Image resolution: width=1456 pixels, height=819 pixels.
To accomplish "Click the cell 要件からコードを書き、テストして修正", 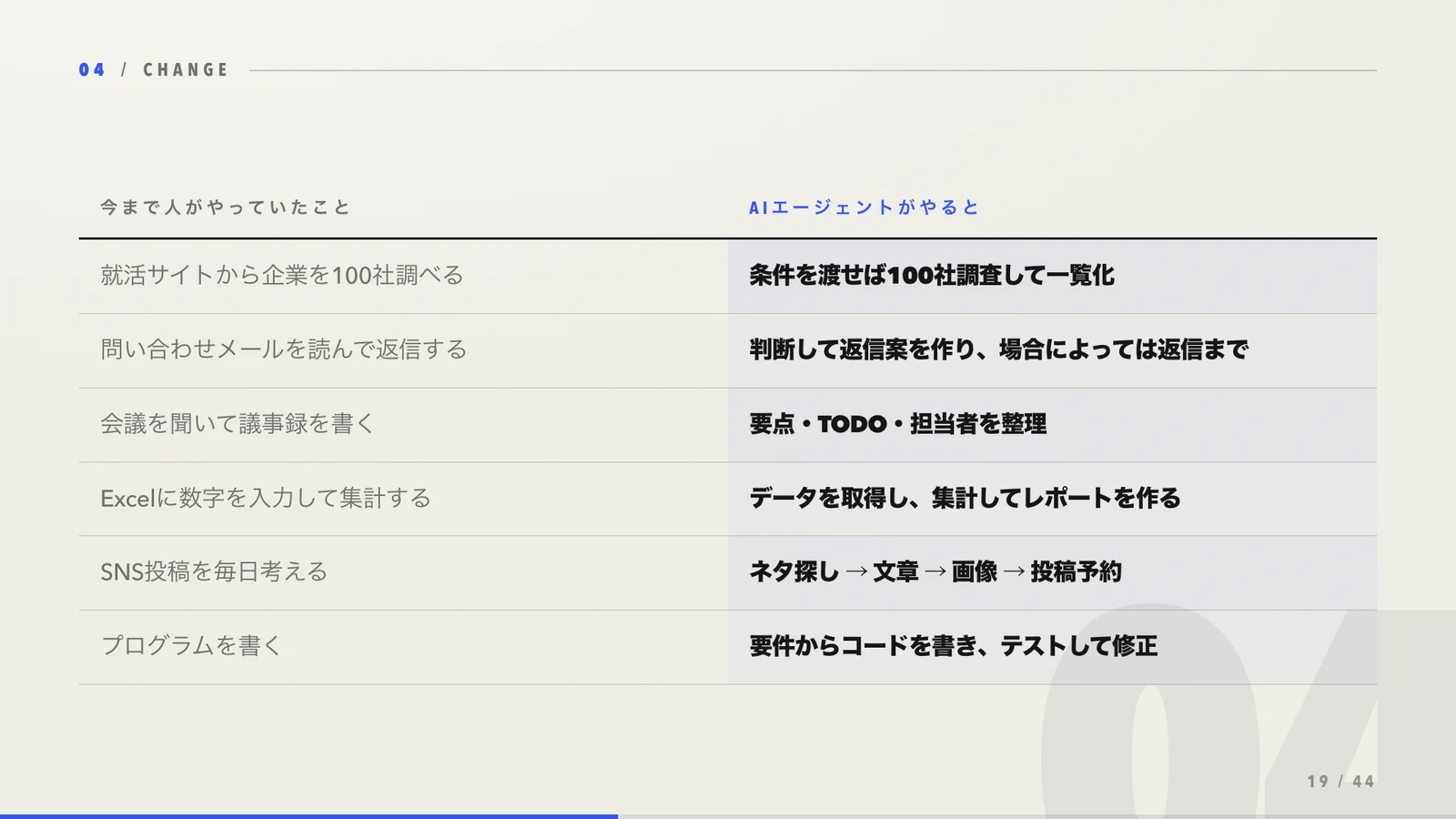I will (1052, 647).
